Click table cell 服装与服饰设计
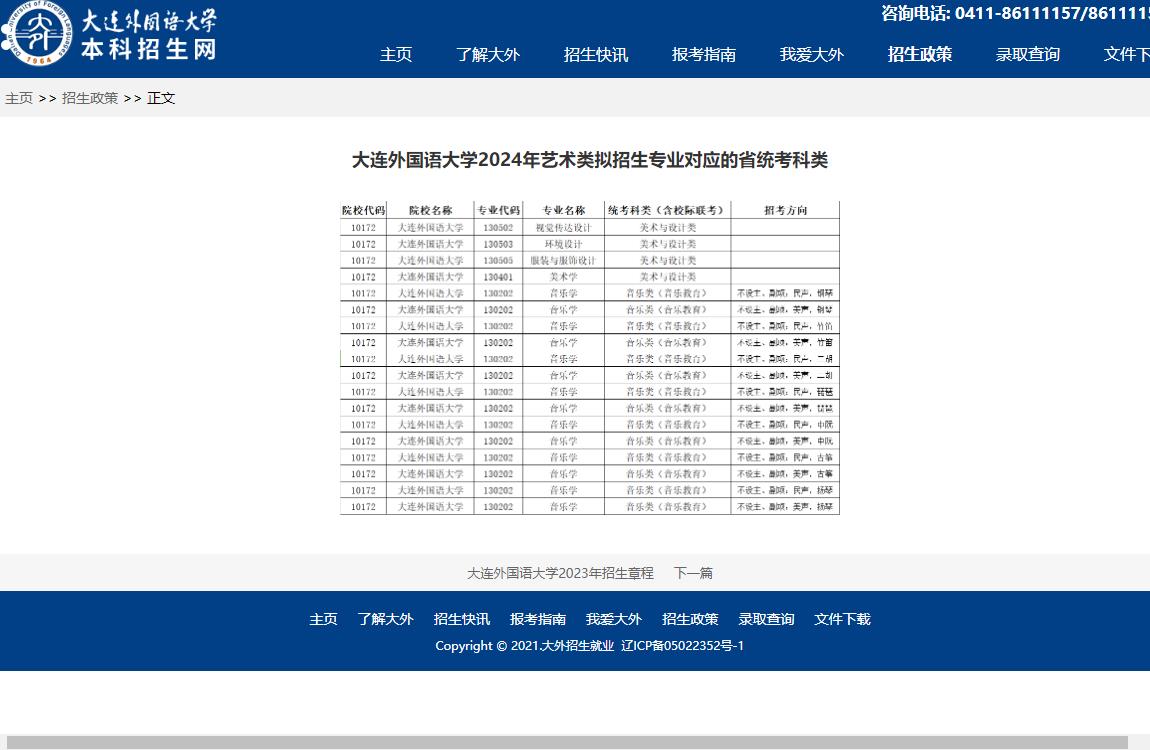The height and width of the screenshot is (750, 1150). 563,260
